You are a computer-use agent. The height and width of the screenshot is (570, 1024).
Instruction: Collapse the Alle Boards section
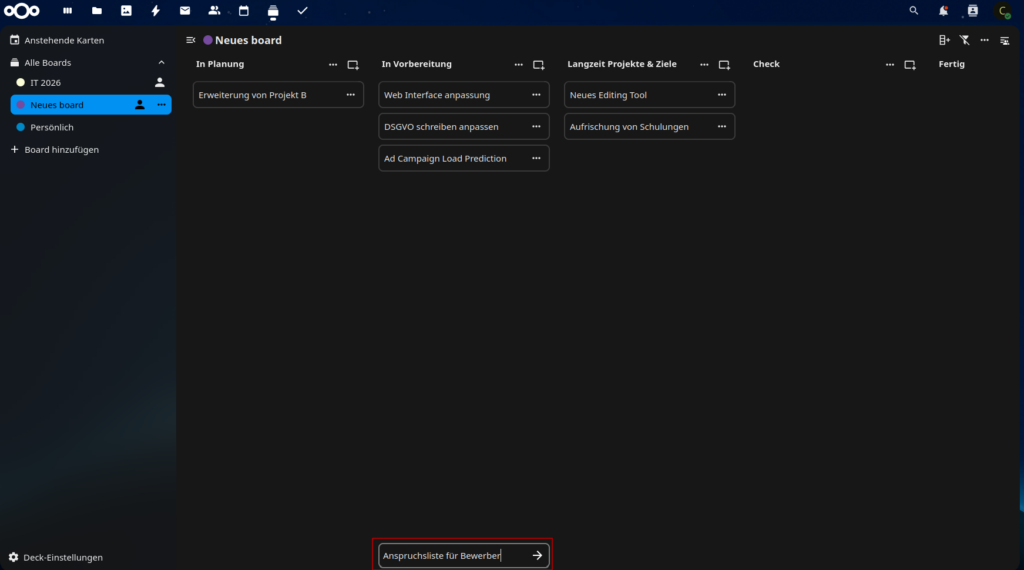click(161, 63)
